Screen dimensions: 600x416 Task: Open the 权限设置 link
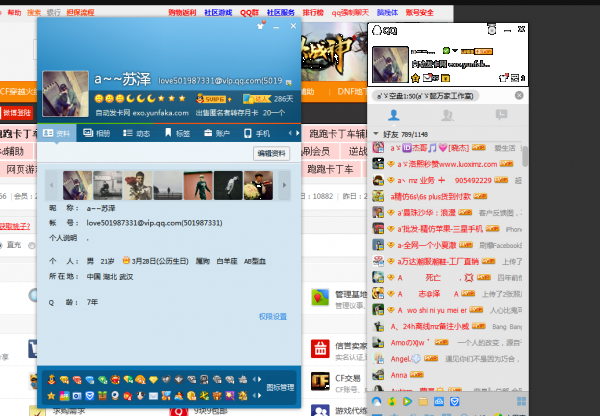pyautogui.click(x=273, y=316)
